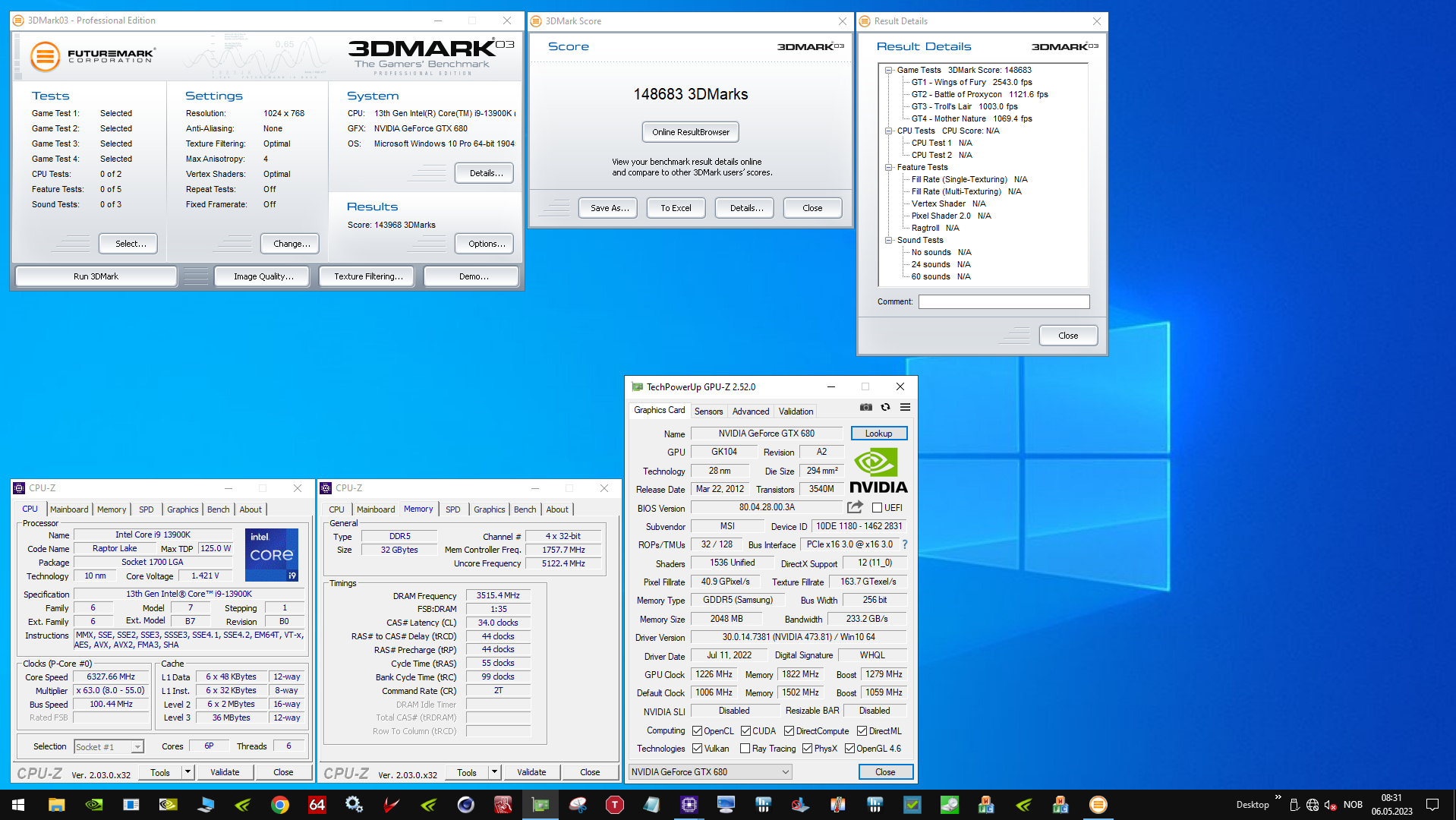The height and width of the screenshot is (820, 1456).
Task: Open Tools dropdown arrow in right CPU-Z
Action: [x=494, y=772]
